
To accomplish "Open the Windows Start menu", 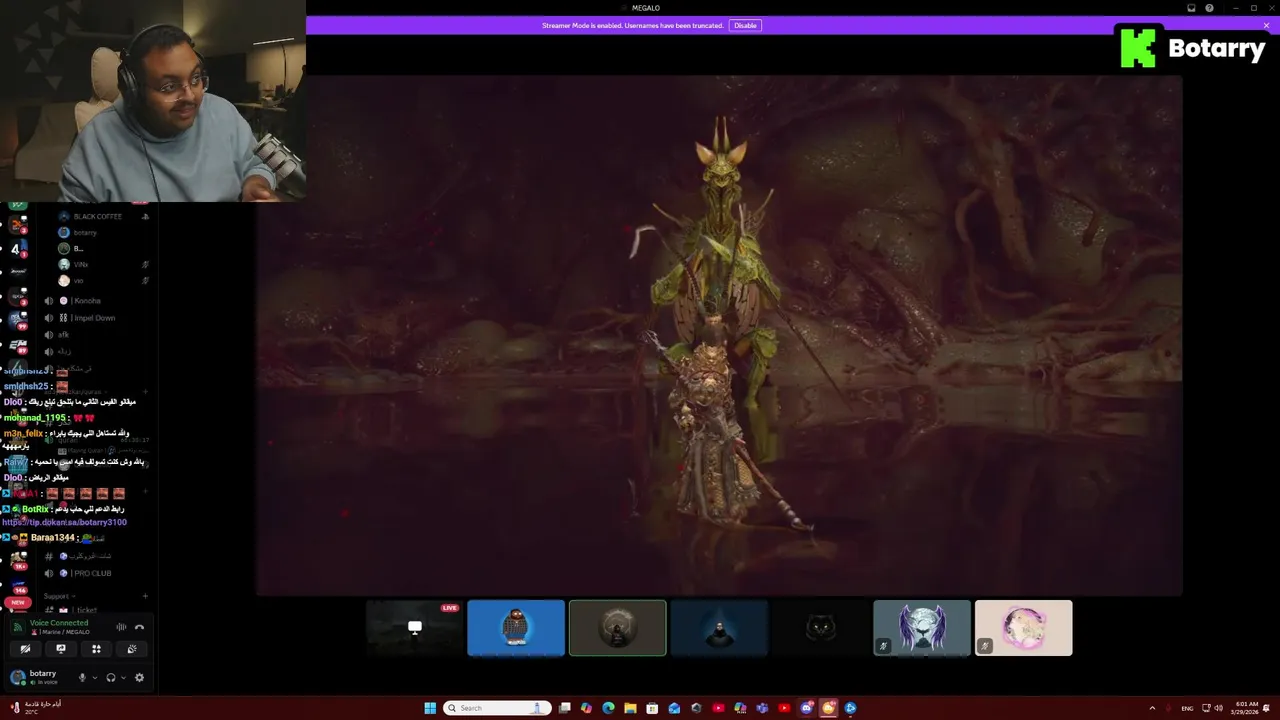I will (x=430, y=708).
